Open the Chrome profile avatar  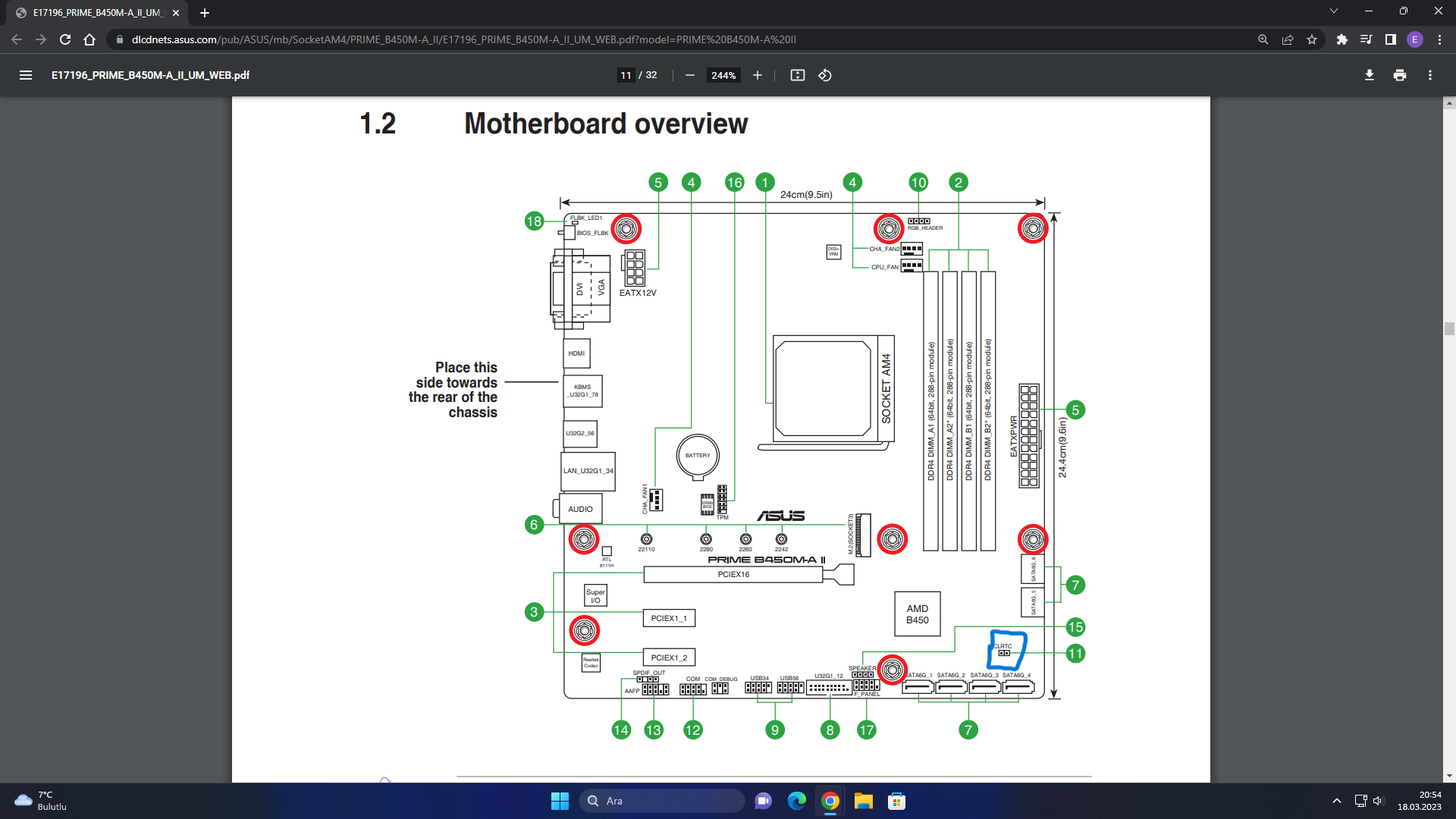pyautogui.click(x=1415, y=39)
